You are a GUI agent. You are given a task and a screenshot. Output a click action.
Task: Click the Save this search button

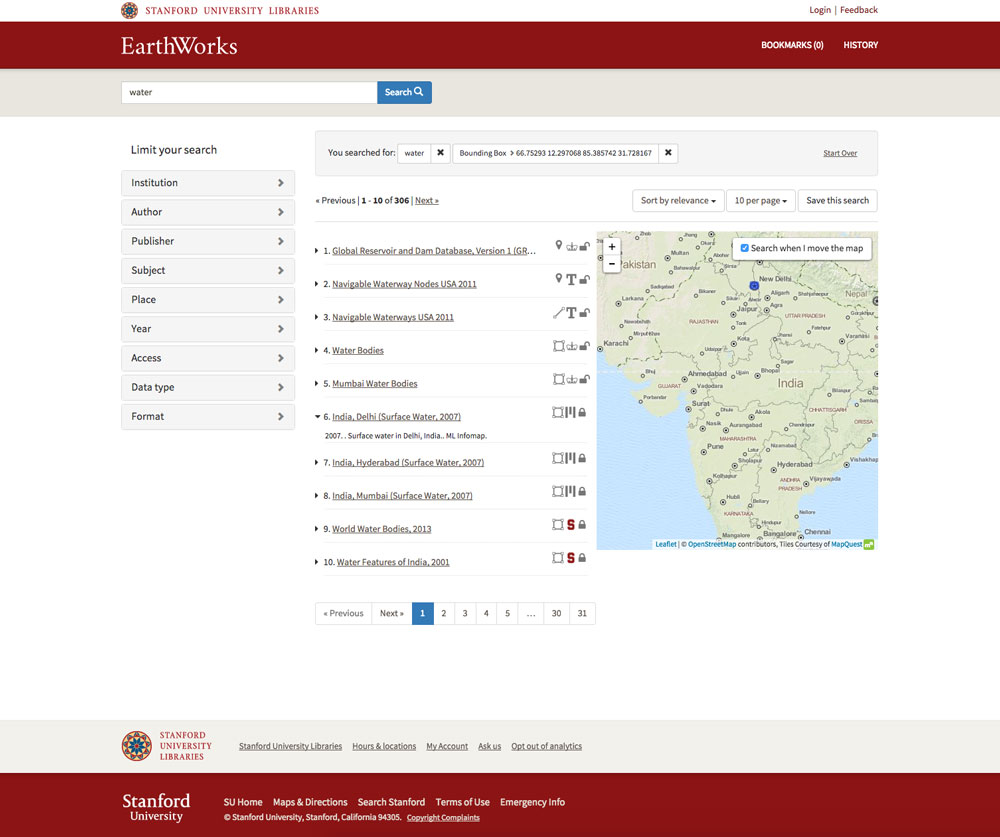click(837, 201)
